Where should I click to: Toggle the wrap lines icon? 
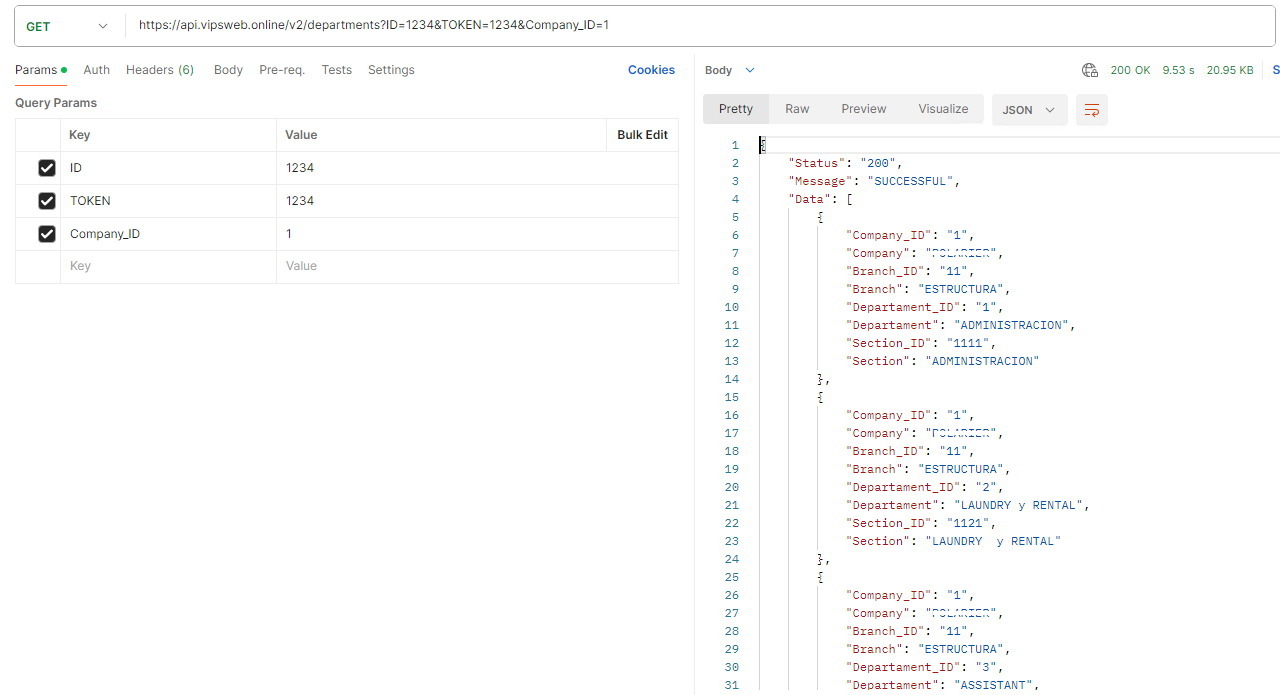(x=1092, y=110)
